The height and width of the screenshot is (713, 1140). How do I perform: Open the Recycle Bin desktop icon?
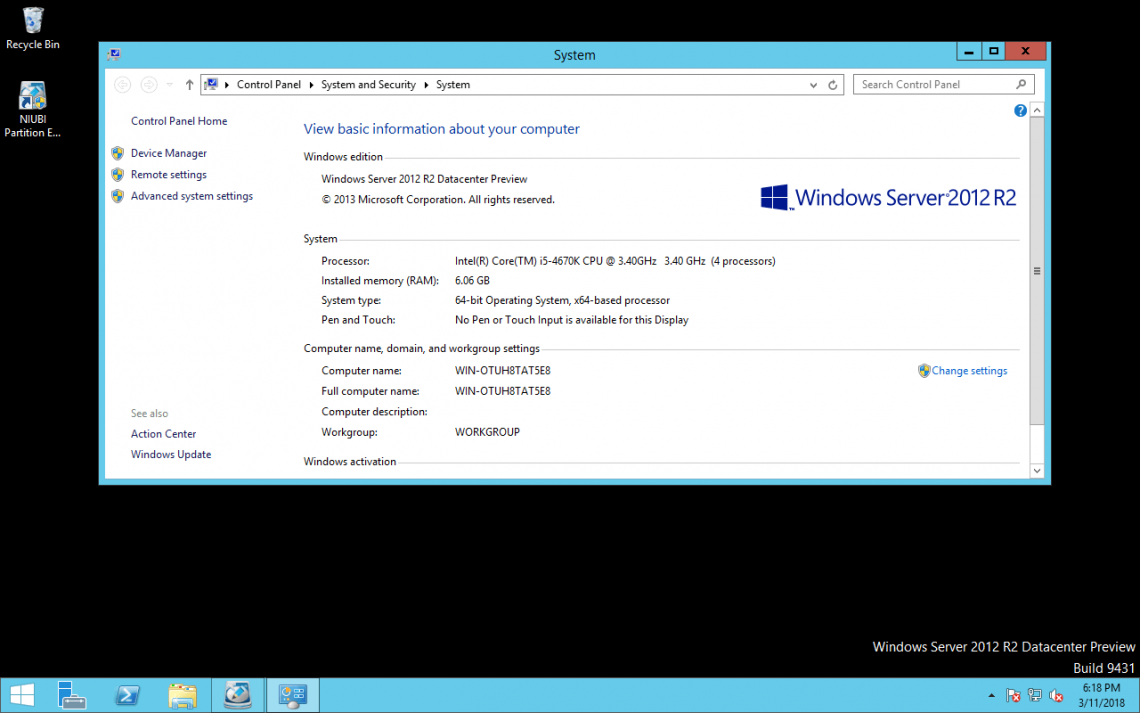point(33,28)
